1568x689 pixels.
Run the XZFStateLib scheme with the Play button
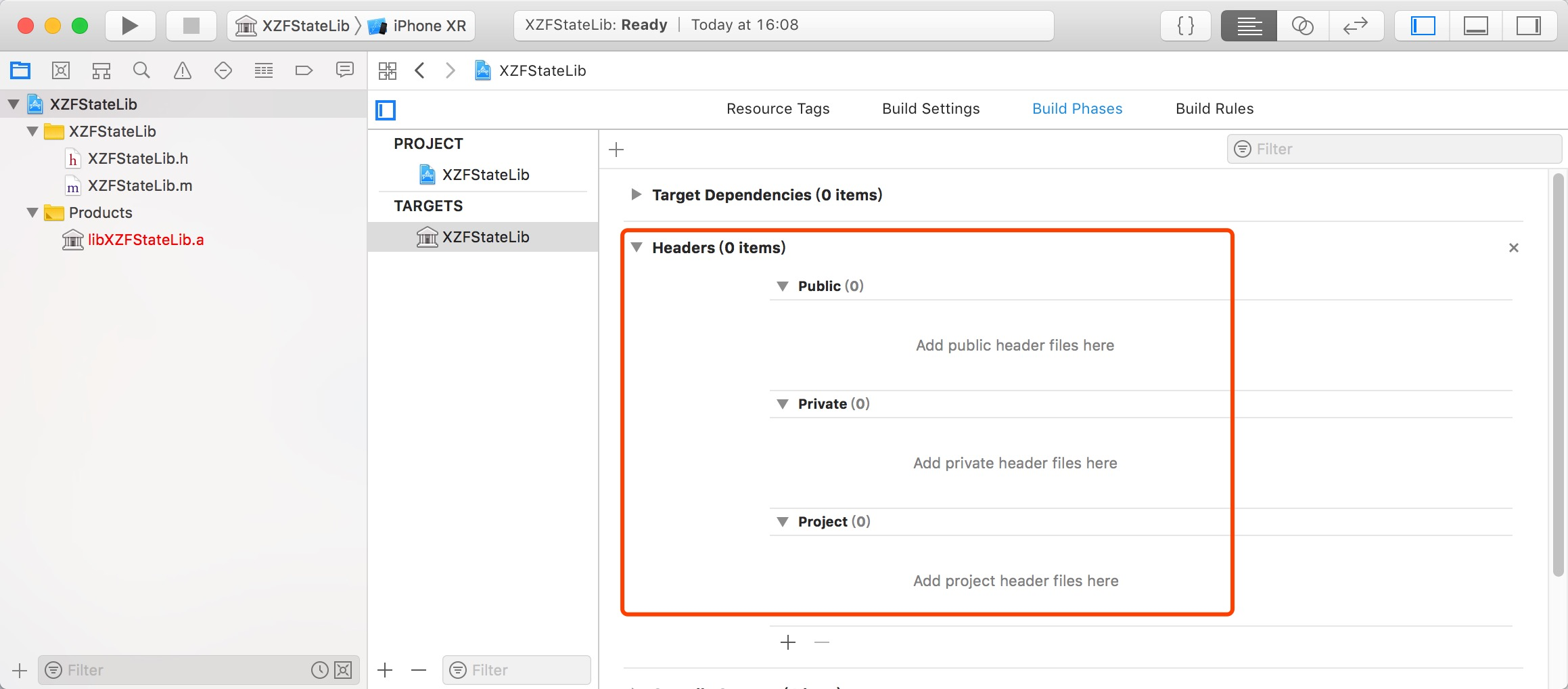click(x=130, y=26)
